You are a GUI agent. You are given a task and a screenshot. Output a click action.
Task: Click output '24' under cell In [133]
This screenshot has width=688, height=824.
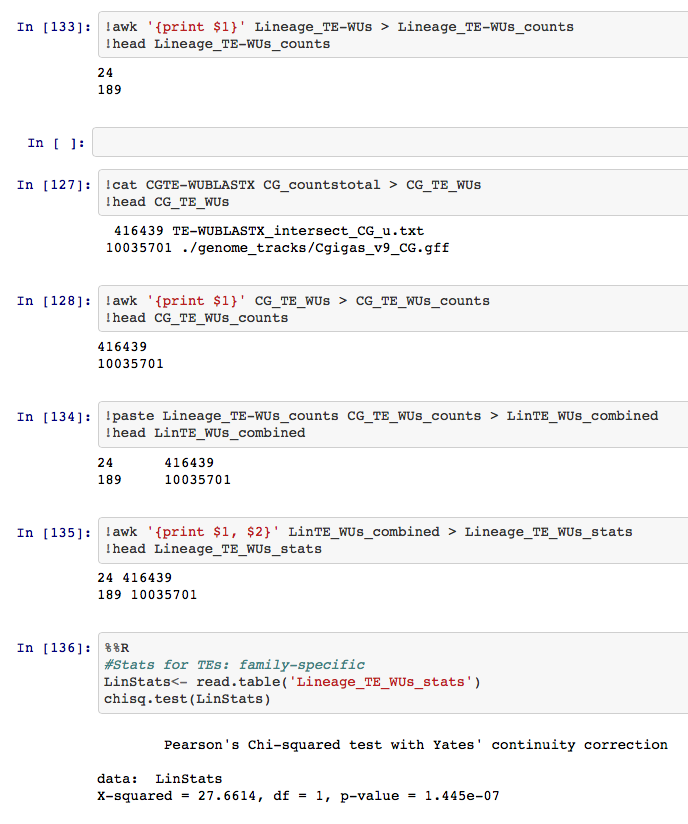[x=105, y=73]
